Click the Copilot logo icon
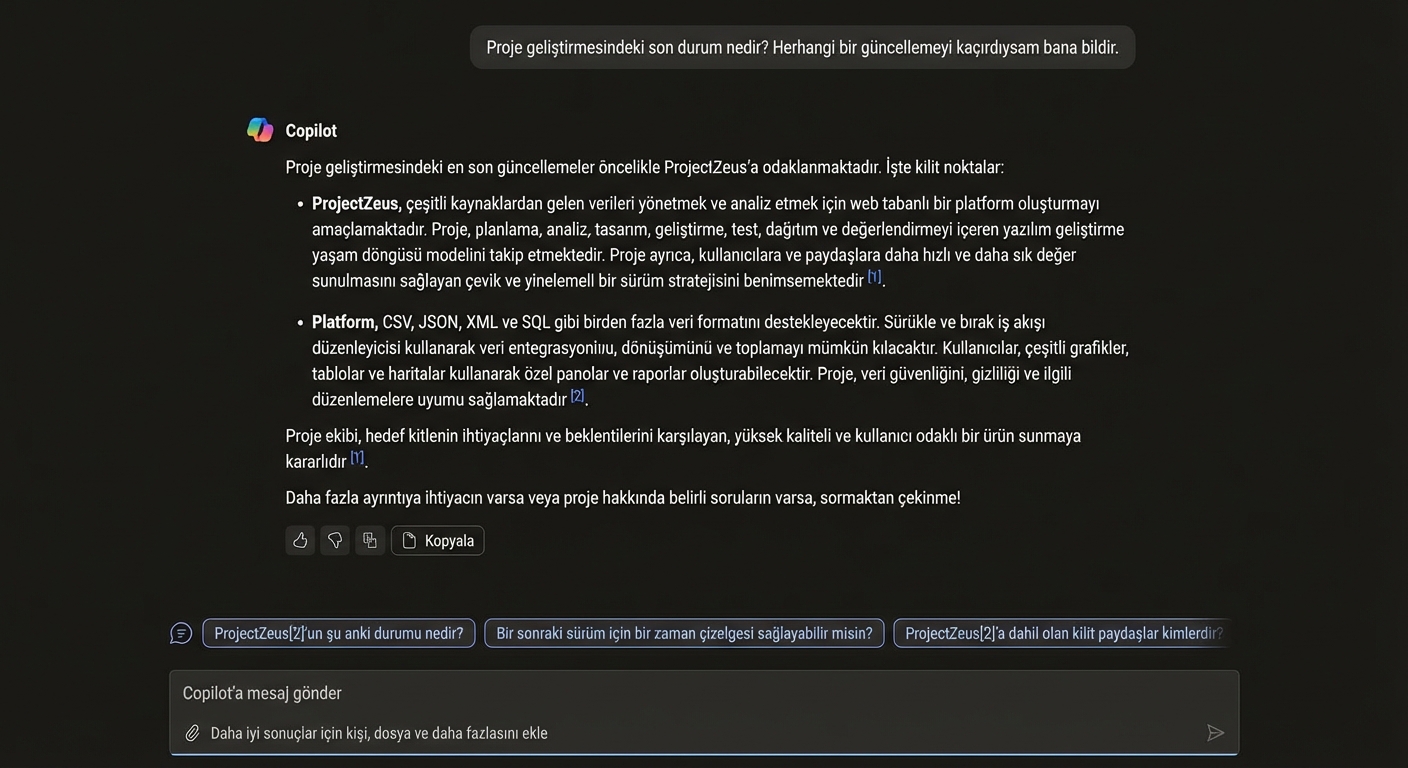This screenshot has height=768, width=1408. pos(260,130)
